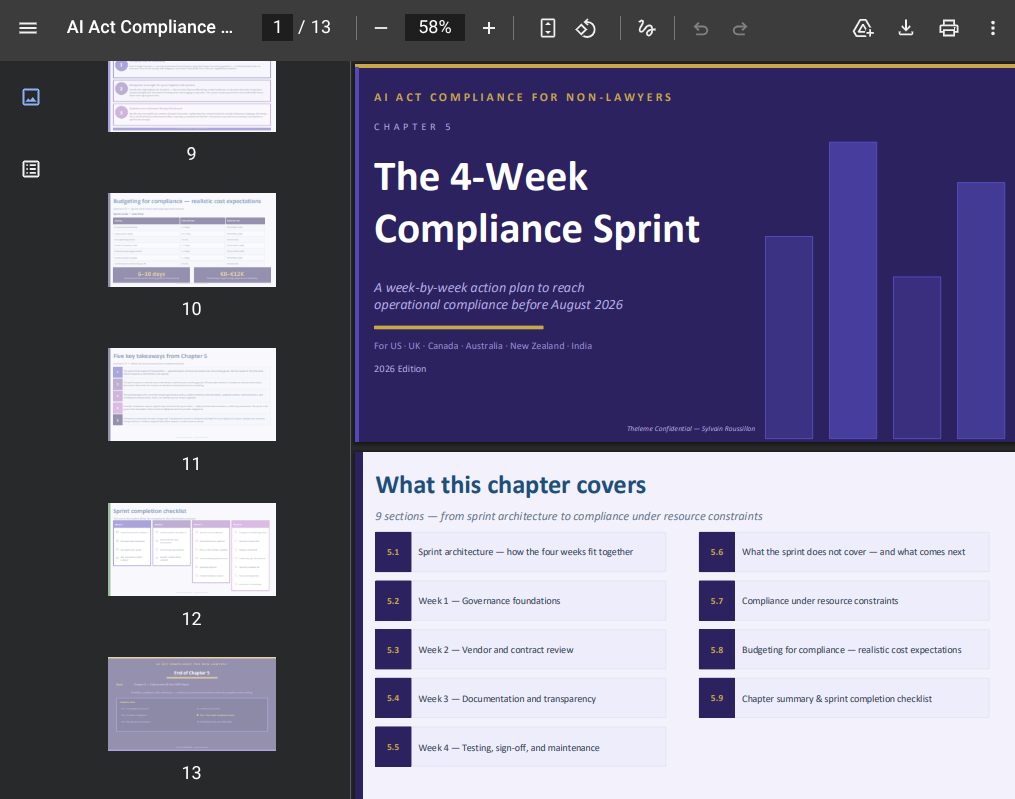Click section 5.8 Budgeting for compliance entry
Image resolution: width=1015 pixels, height=799 pixels.
[x=844, y=649]
